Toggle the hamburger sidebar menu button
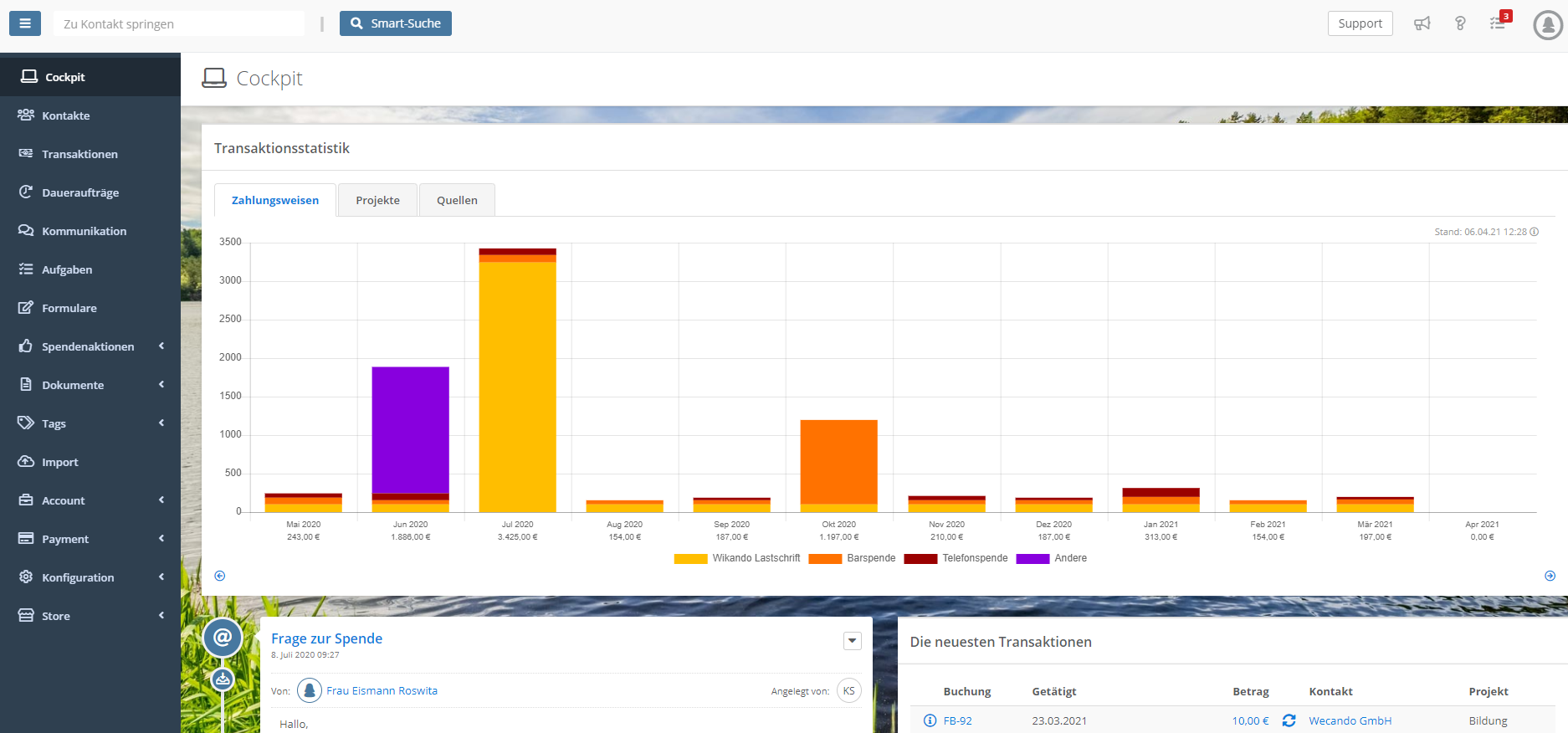This screenshot has height=733, width=1568. coord(25,23)
